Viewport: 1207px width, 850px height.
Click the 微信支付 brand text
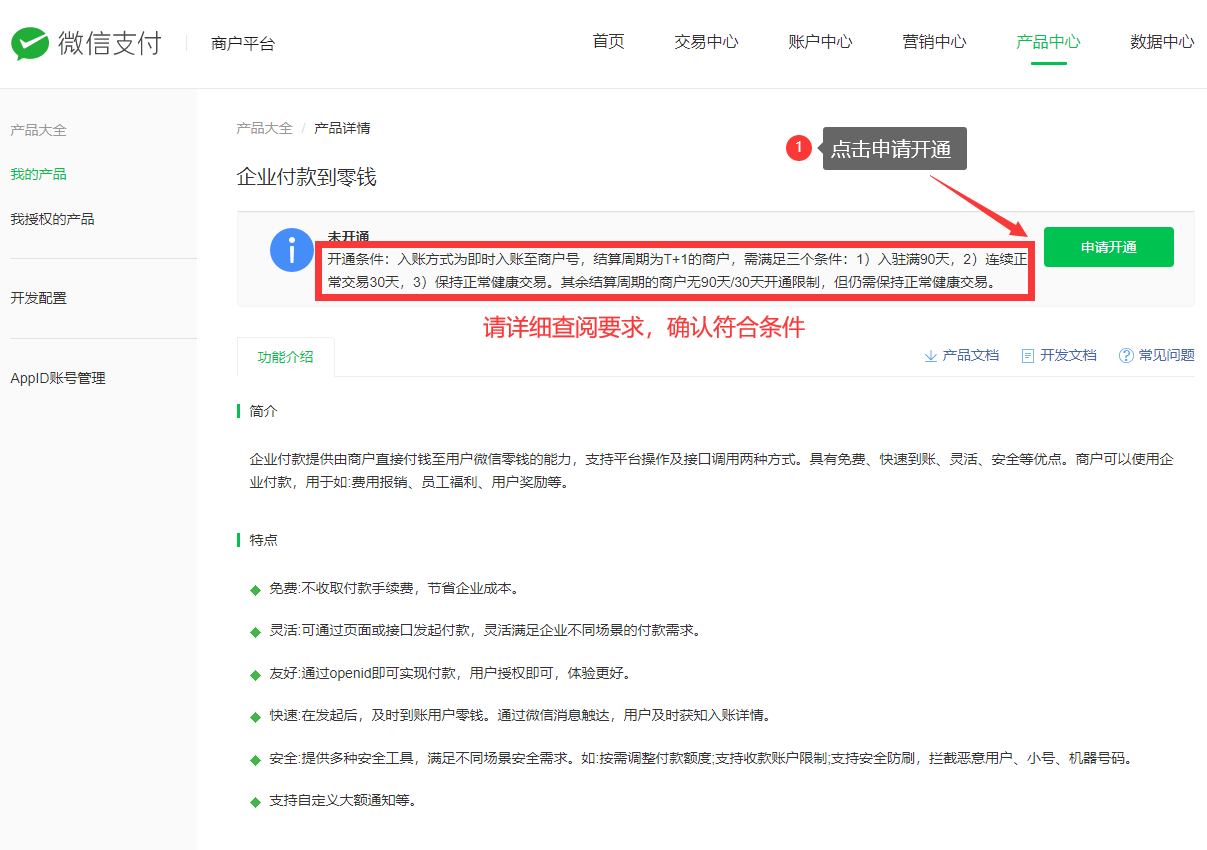109,43
